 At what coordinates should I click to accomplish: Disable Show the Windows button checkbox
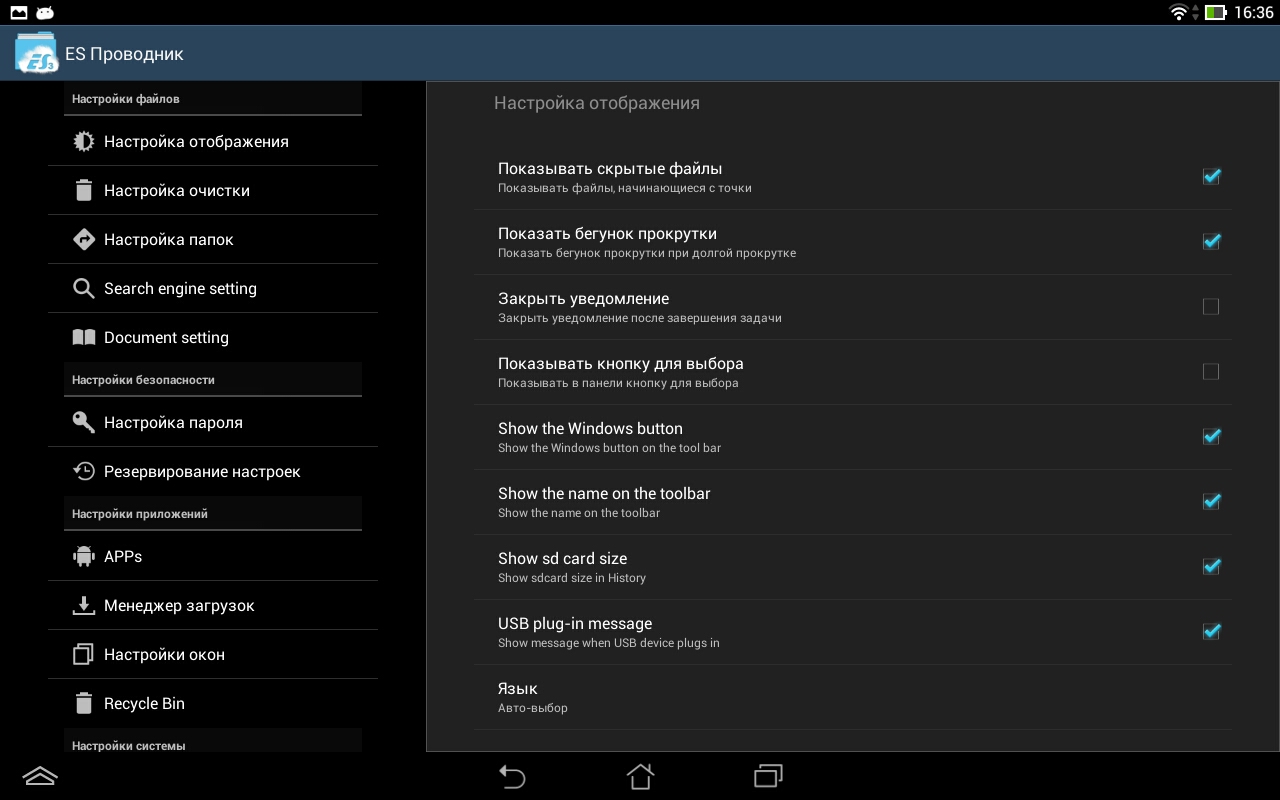(1211, 437)
